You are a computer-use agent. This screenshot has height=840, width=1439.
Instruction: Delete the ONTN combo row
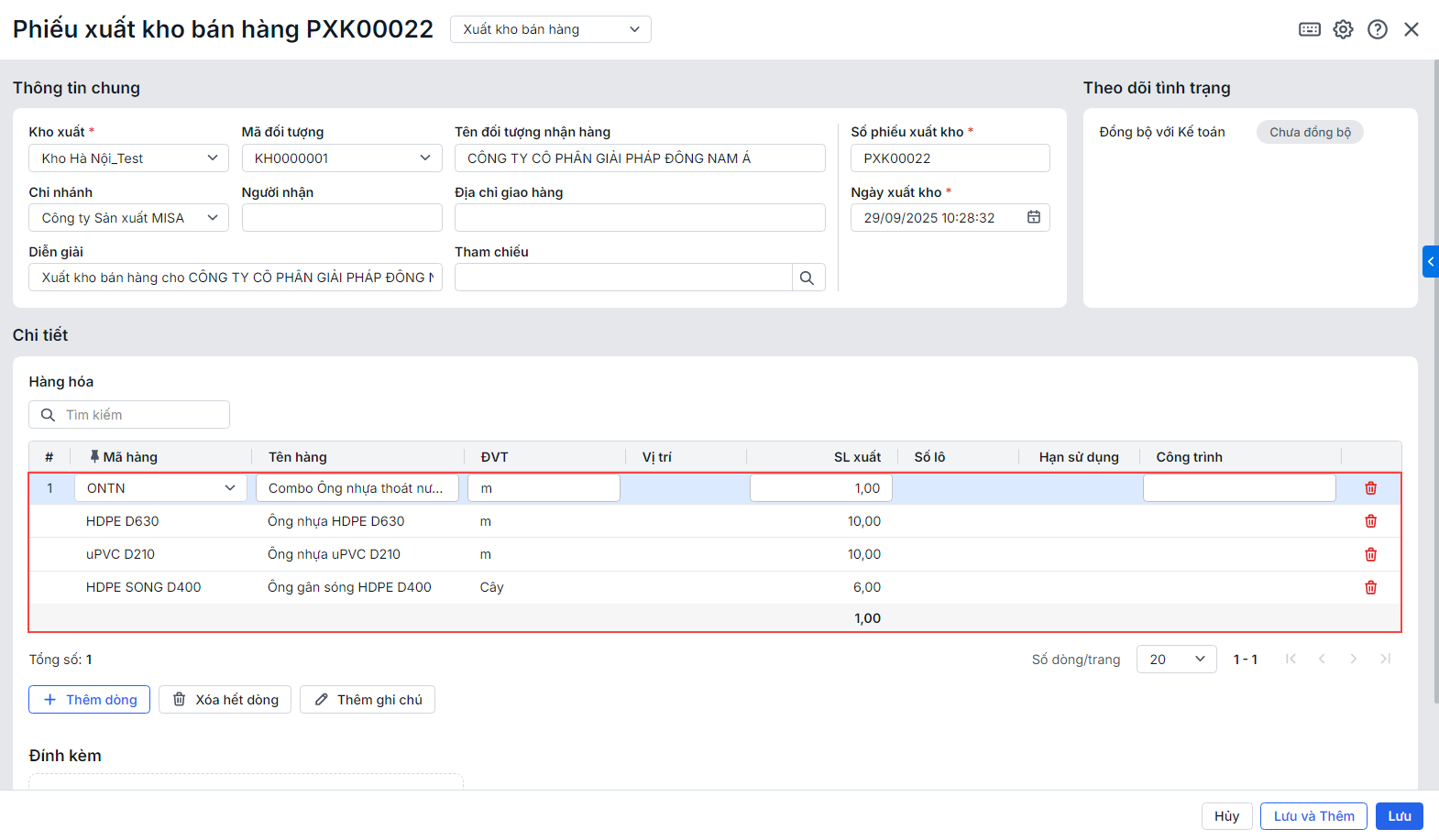click(x=1370, y=488)
